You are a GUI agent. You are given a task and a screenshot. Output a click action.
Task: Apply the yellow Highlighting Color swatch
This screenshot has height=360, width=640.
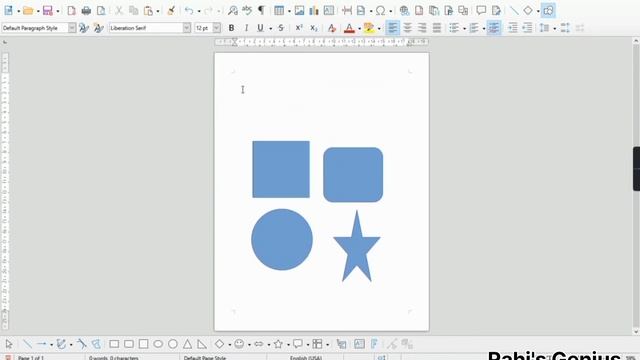pos(369,28)
